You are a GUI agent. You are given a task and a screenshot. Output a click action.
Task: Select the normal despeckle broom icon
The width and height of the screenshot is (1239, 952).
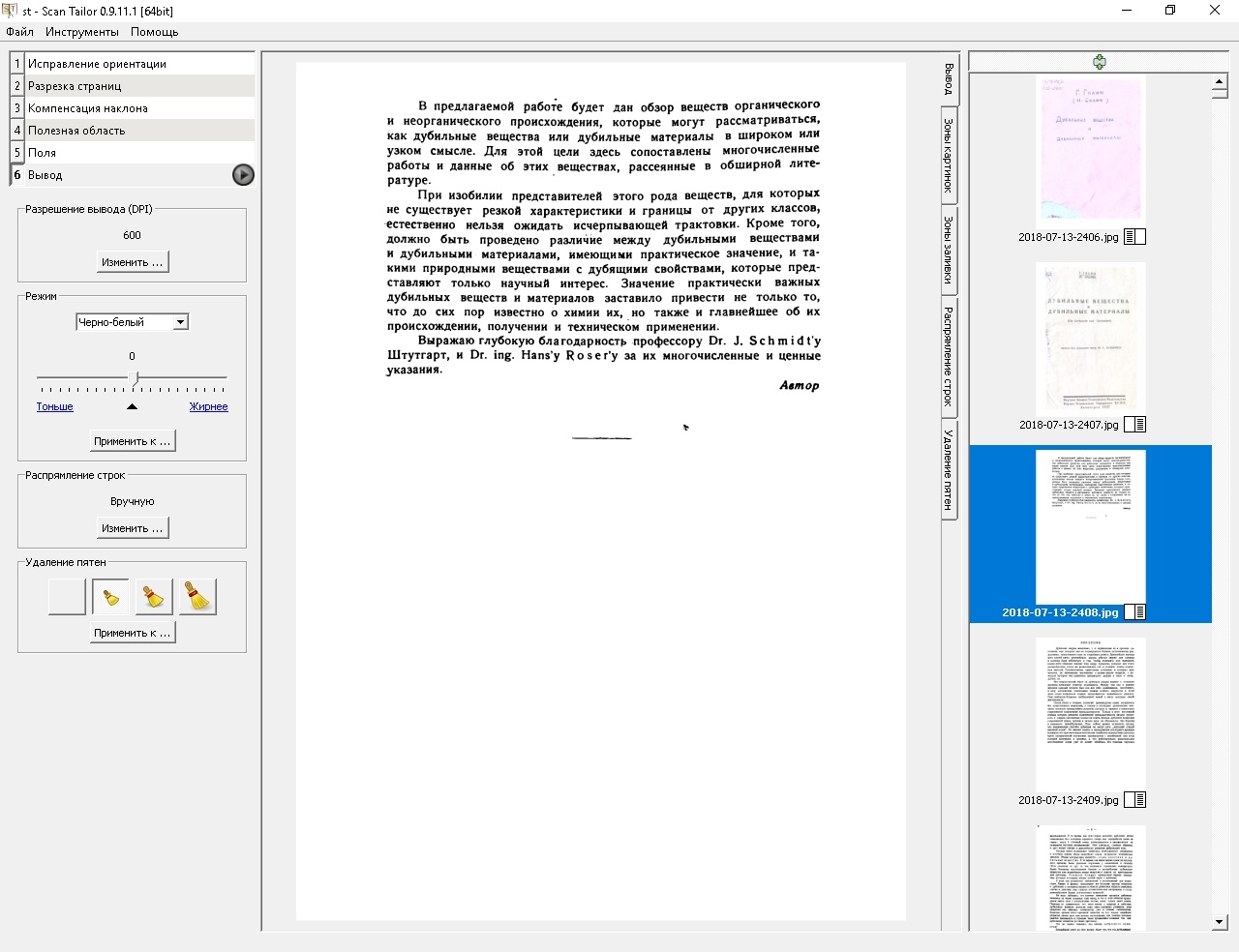(x=154, y=597)
